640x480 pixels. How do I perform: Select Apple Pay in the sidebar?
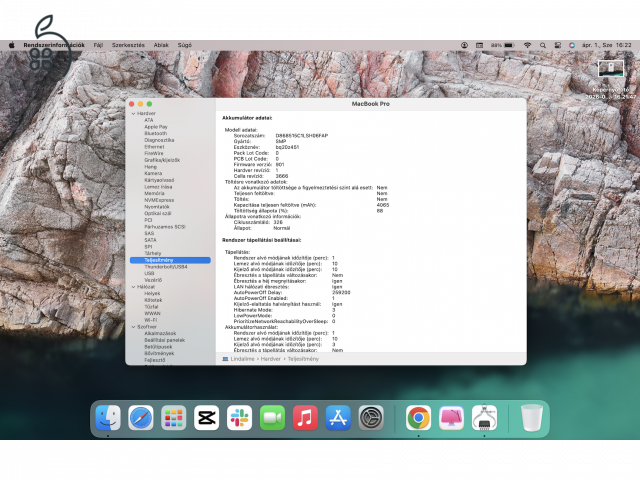point(156,127)
